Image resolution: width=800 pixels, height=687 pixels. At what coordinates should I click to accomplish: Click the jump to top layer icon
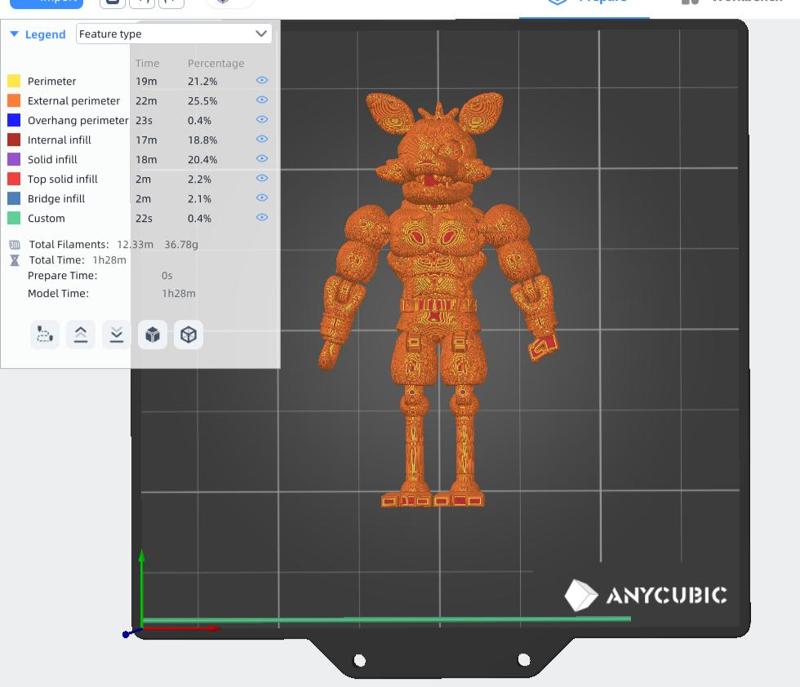click(x=81, y=335)
